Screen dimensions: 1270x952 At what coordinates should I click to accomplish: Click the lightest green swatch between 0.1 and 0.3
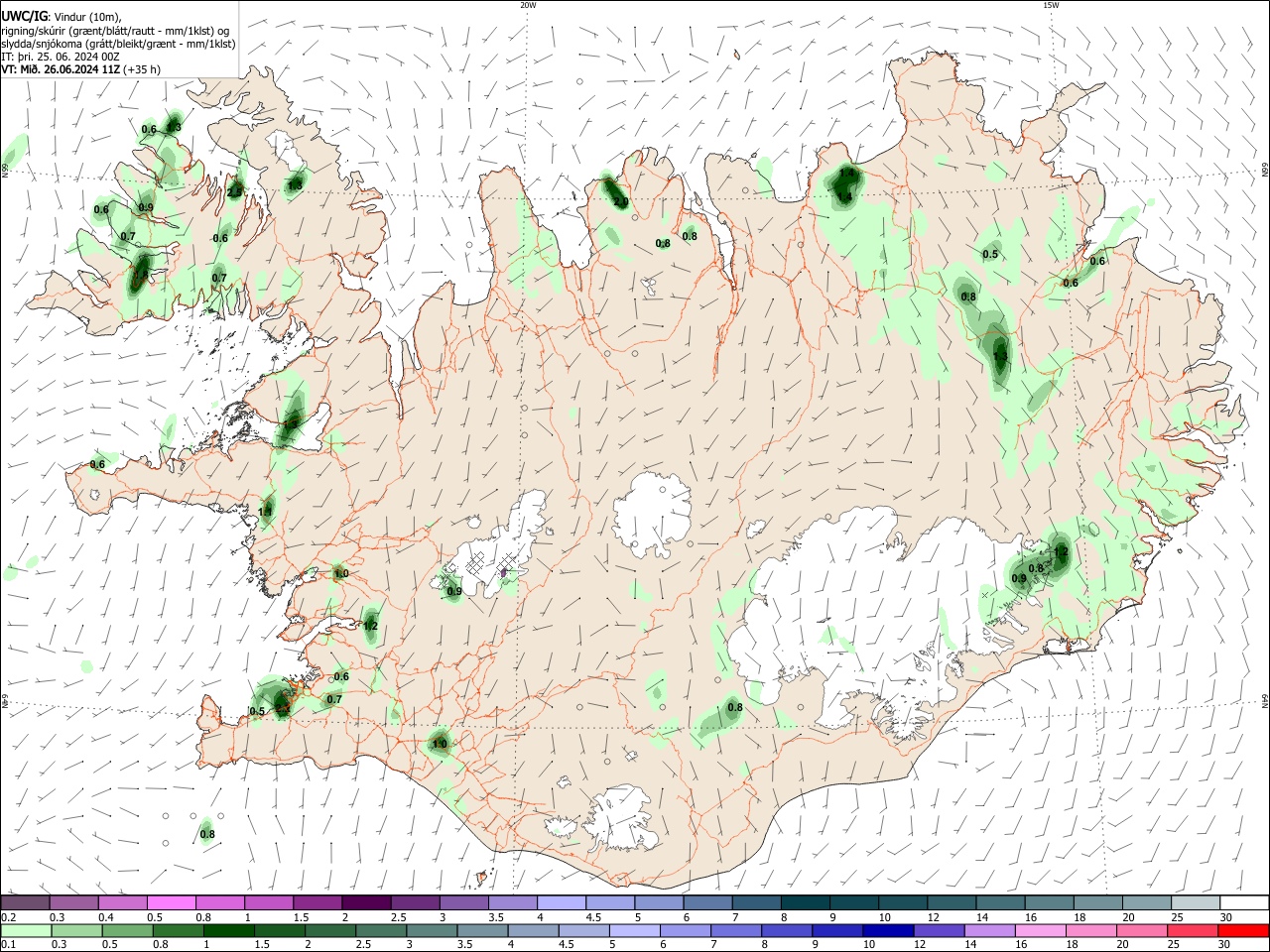pos(28,931)
